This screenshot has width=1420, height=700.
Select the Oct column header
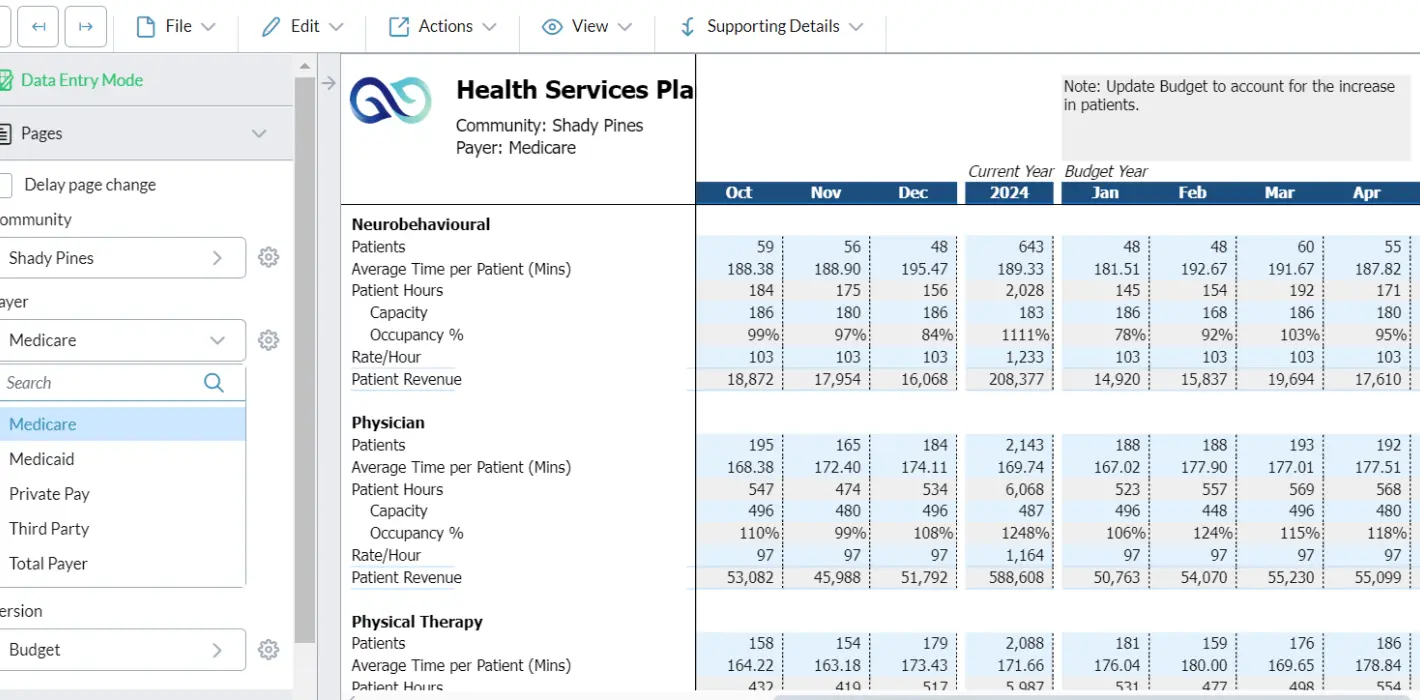tap(739, 193)
